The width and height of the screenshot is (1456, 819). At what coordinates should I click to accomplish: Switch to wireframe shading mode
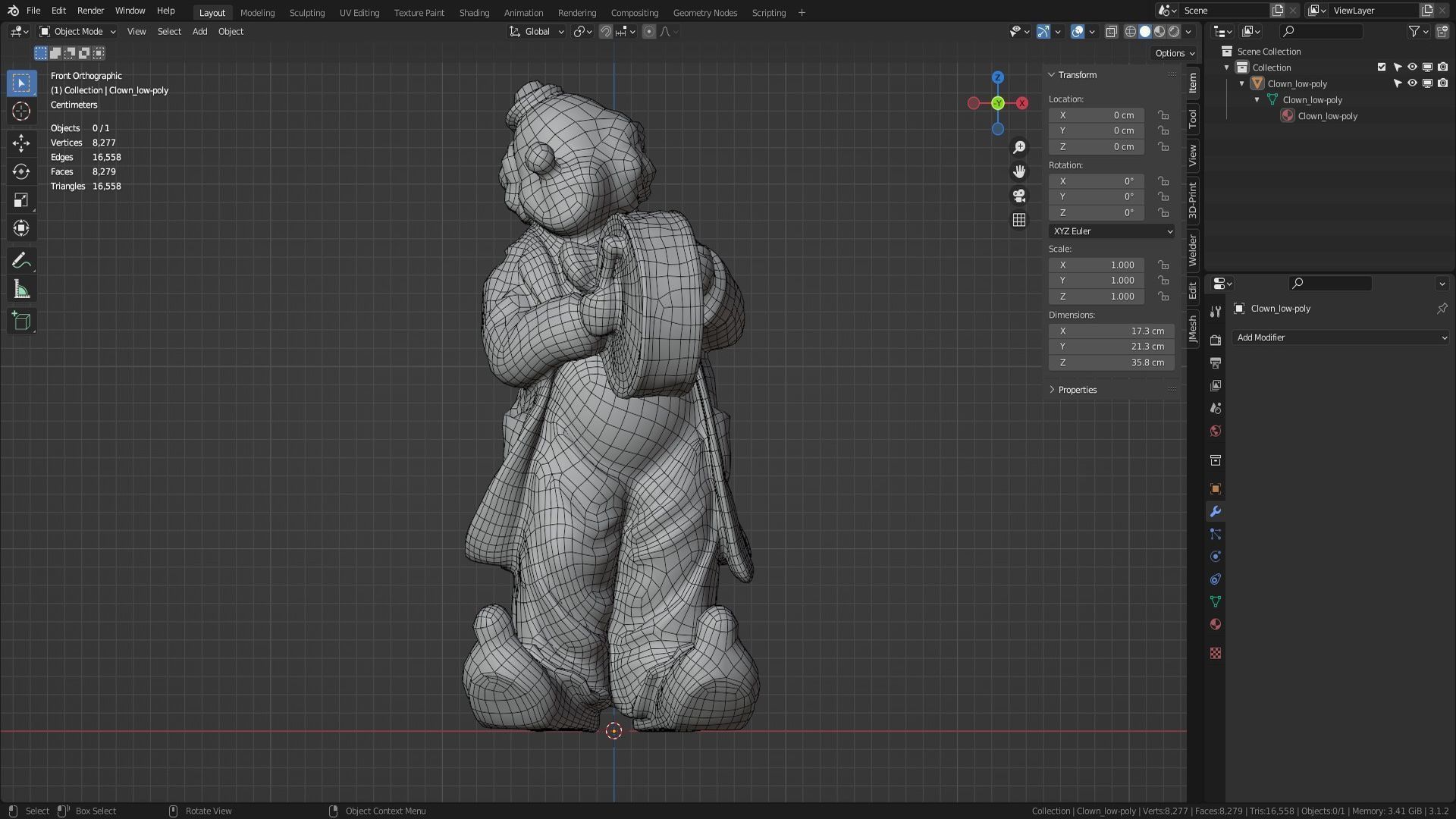(1130, 31)
